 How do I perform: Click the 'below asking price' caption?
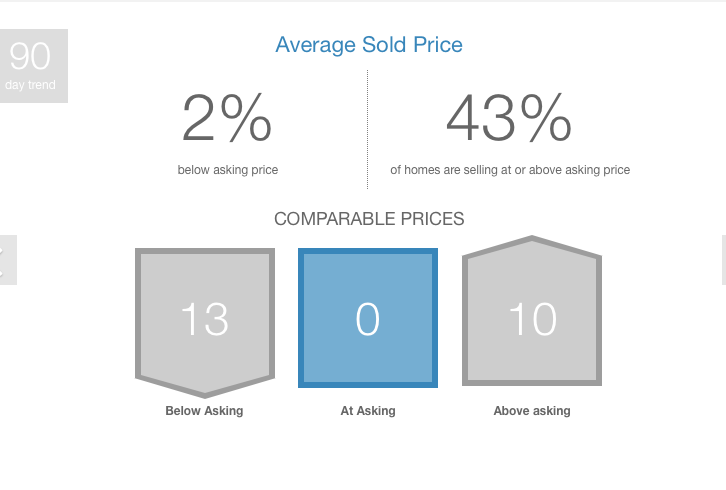228,170
